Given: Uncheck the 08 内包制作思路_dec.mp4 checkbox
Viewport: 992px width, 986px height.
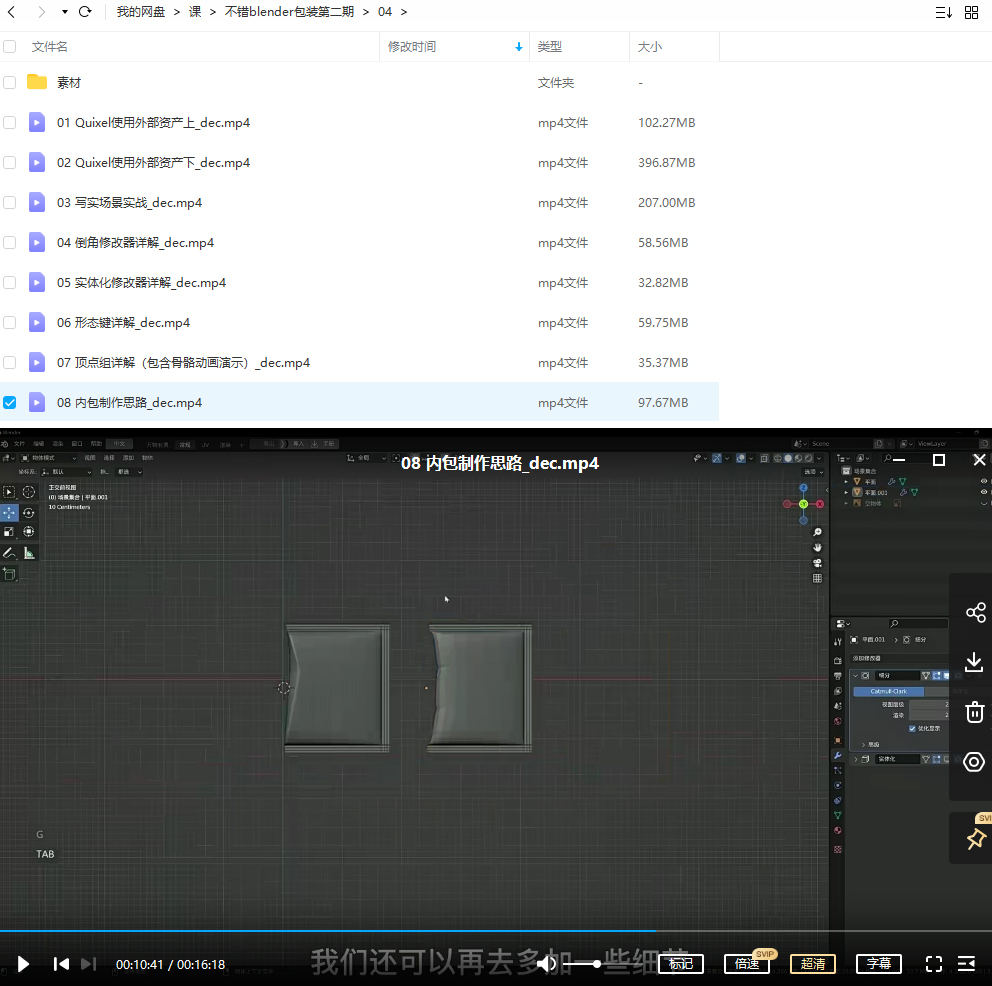Looking at the screenshot, I should point(10,403).
